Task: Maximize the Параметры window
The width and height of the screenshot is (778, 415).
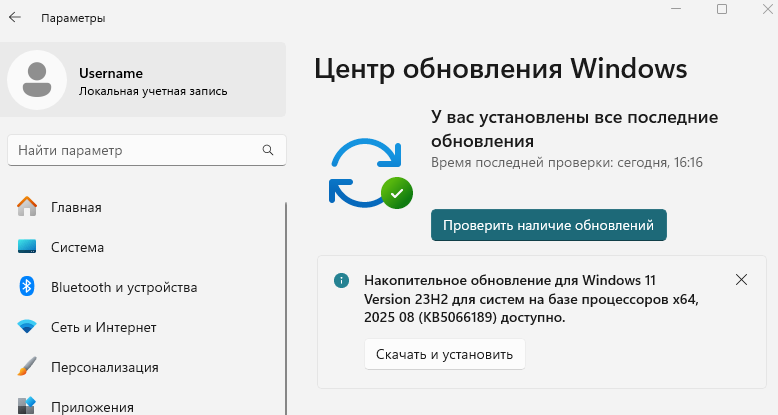Action: [722, 9]
